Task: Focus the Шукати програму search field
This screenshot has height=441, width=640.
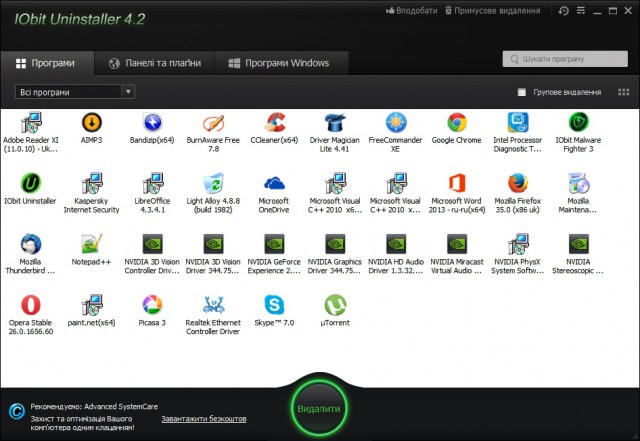Action: pos(565,59)
